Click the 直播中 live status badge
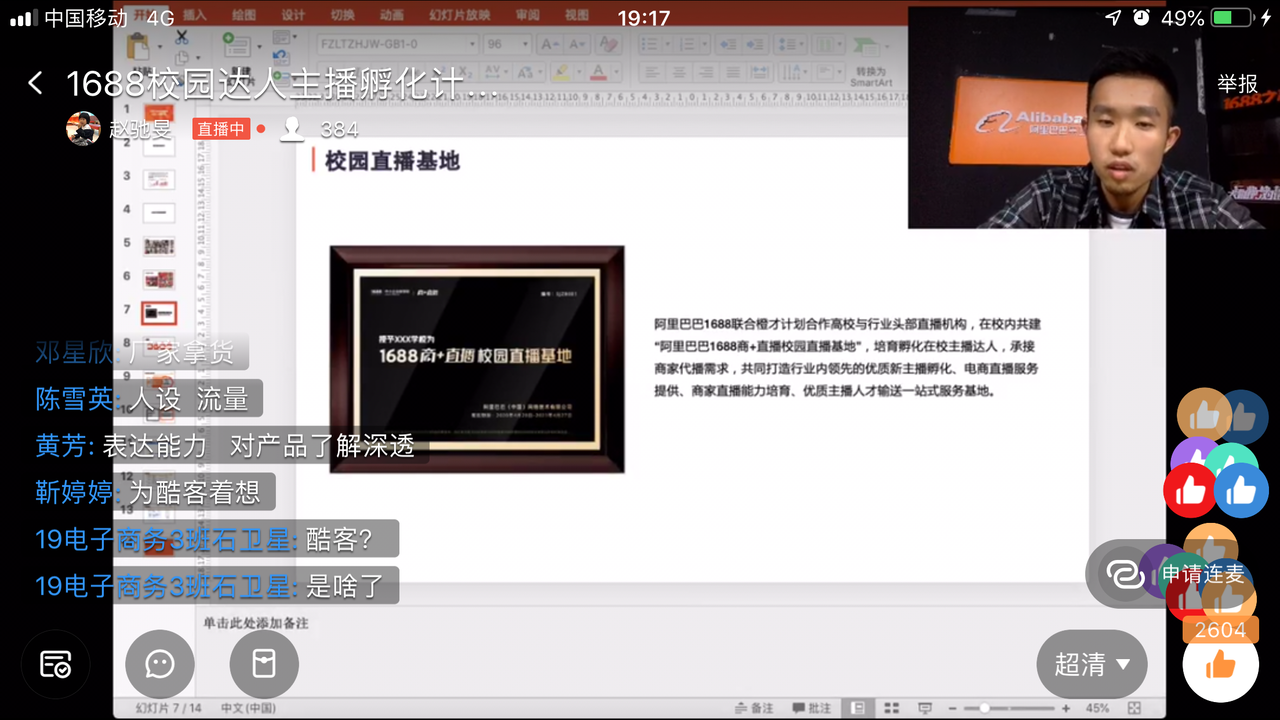The image size is (1280, 720). click(220, 130)
